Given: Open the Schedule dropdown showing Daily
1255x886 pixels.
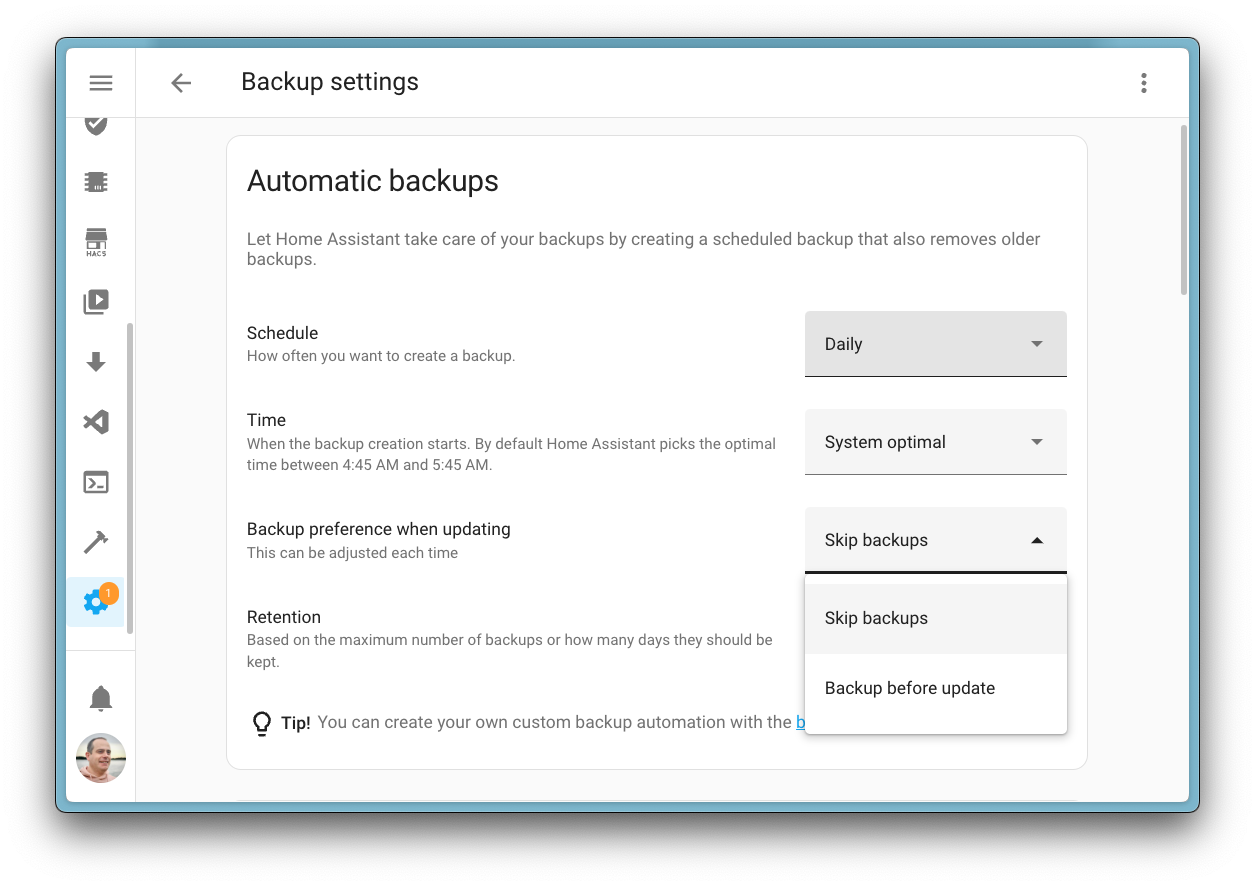Looking at the screenshot, I should [x=935, y=343].
